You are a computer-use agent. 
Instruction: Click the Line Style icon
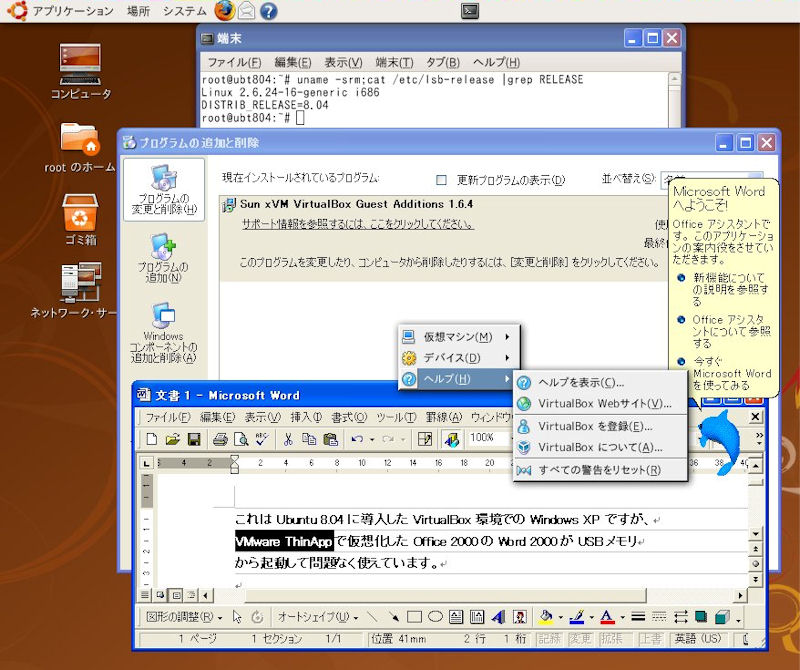tap(638, 617)
